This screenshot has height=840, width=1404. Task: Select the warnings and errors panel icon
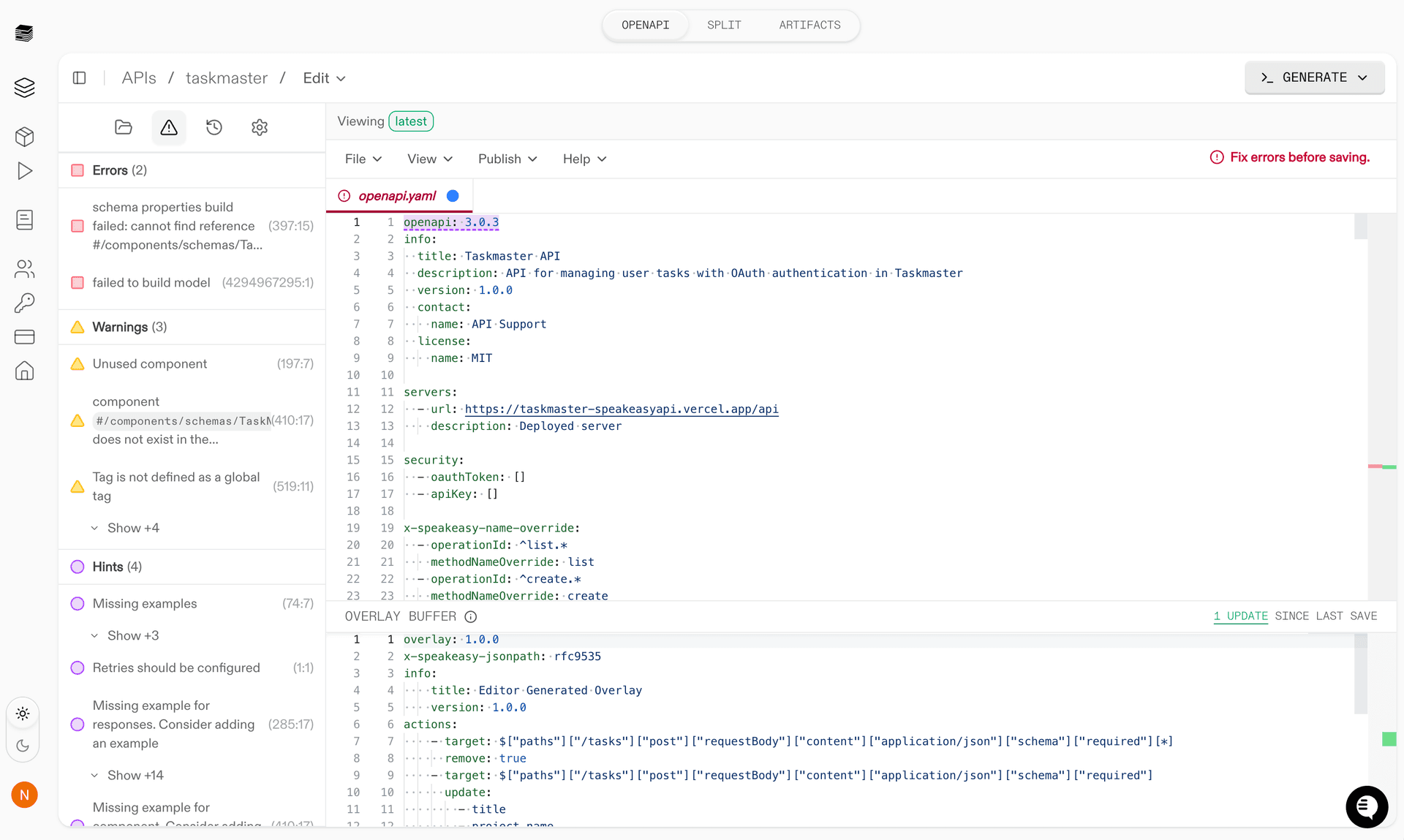168,127
